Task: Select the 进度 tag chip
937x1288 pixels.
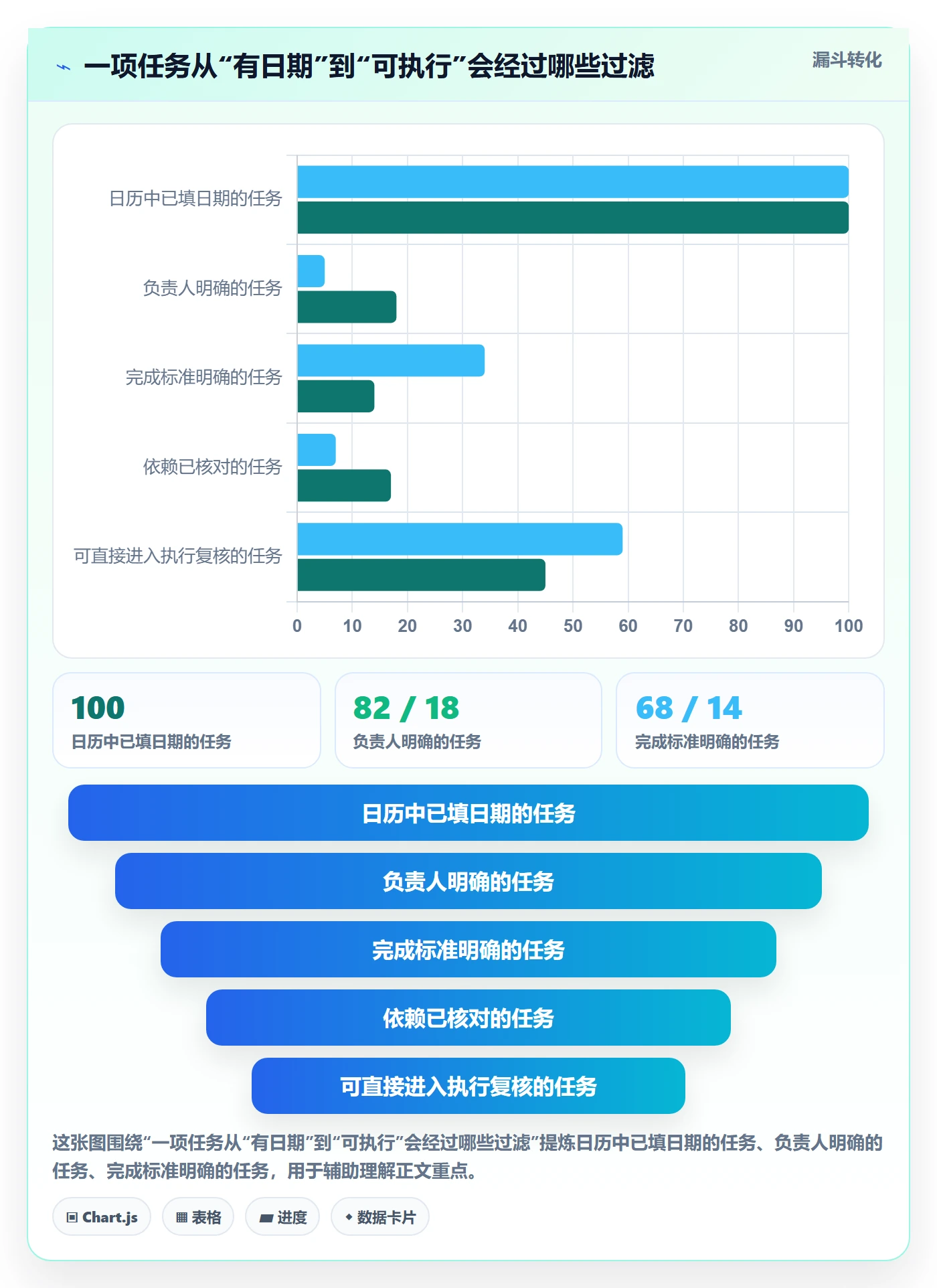Action: pos(282,1216)
